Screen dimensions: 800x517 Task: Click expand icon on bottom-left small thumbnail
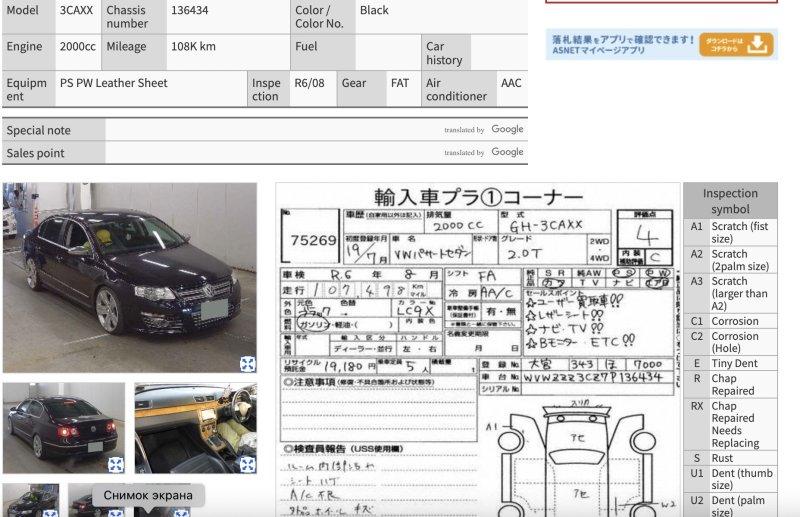pyautogui.click(x=50, y=513)
